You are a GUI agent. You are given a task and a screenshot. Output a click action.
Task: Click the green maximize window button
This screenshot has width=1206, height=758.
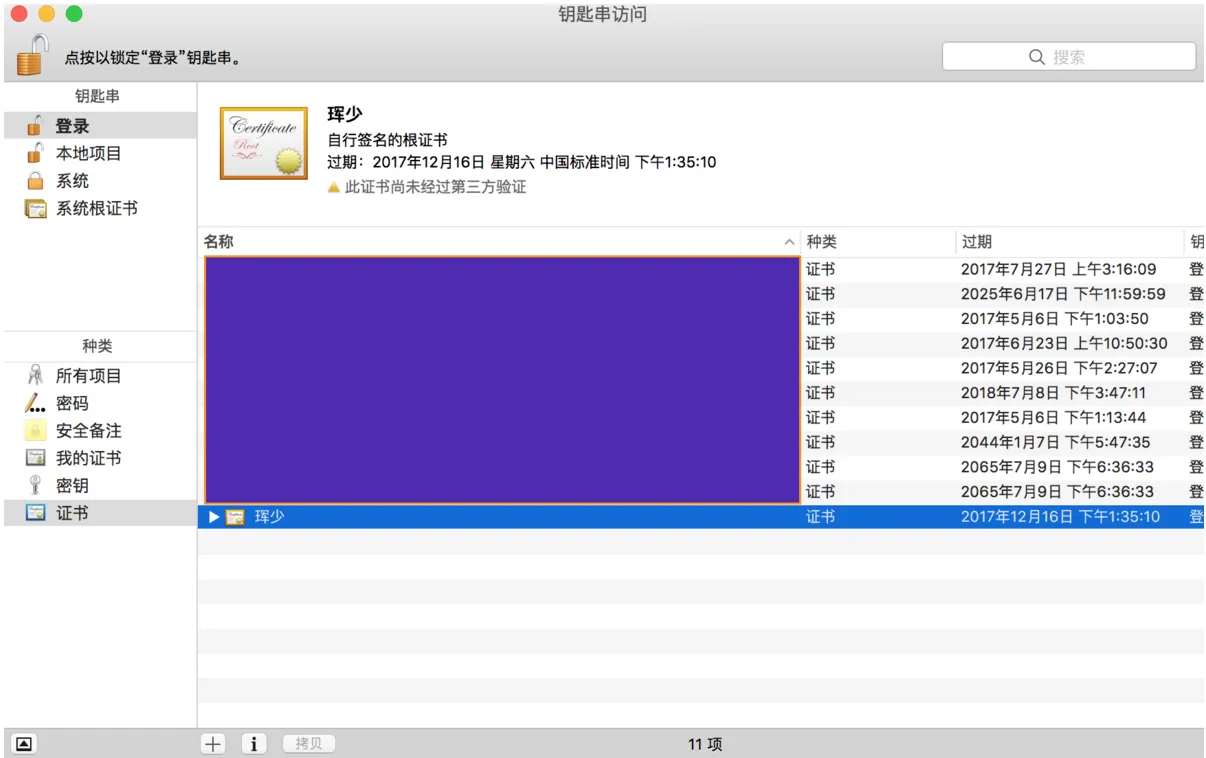click(x=73, y=14)
